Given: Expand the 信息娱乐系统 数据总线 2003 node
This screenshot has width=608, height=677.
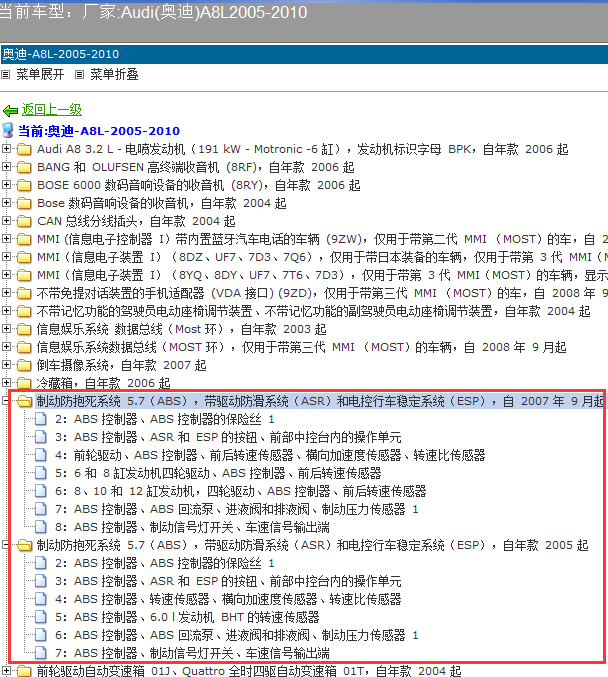Looking at the screenshot, I should click(6, 328).
